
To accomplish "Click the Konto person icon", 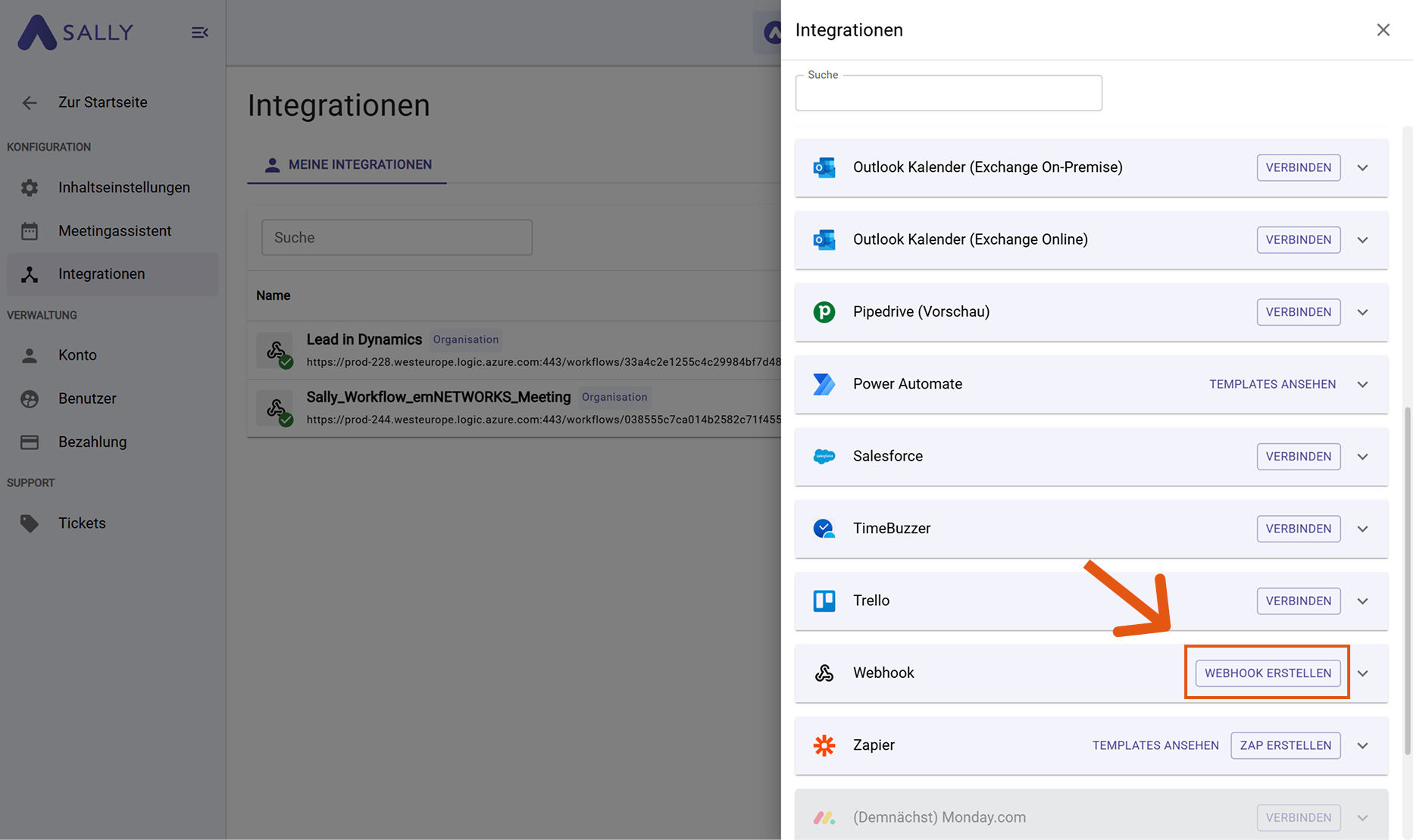I will (30, 355).
